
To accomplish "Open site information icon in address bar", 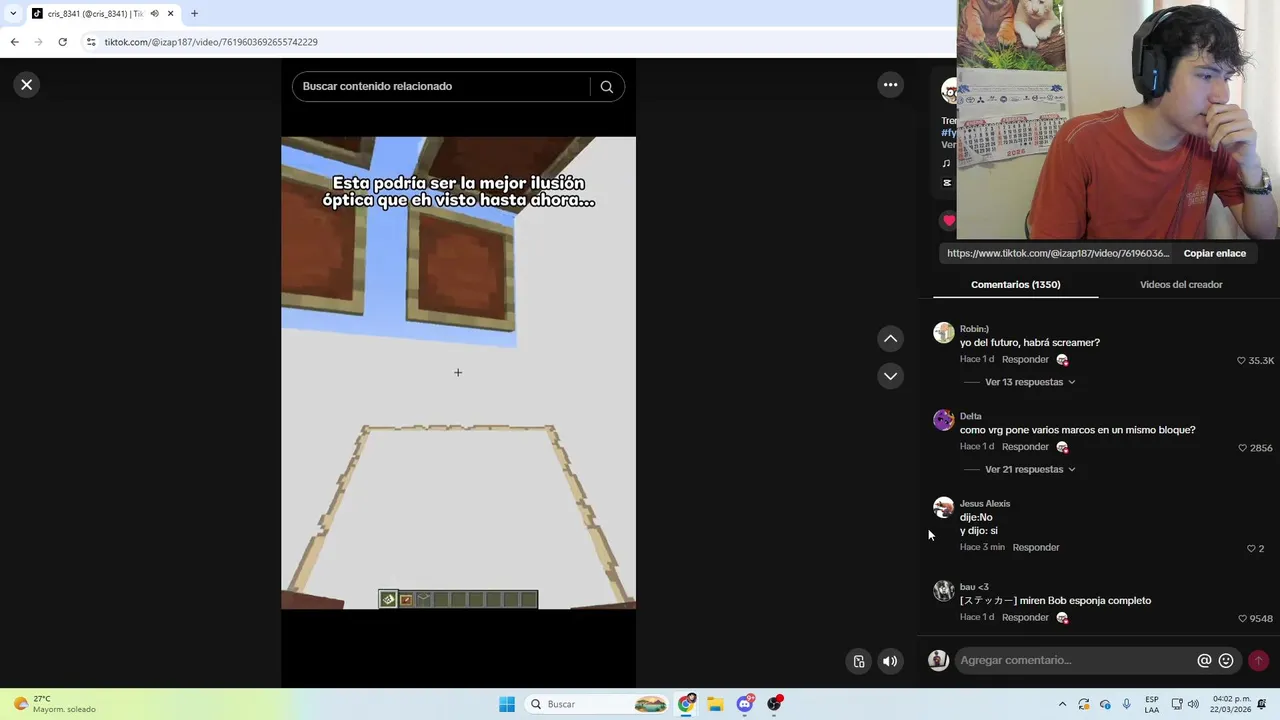I will point(91,42).
